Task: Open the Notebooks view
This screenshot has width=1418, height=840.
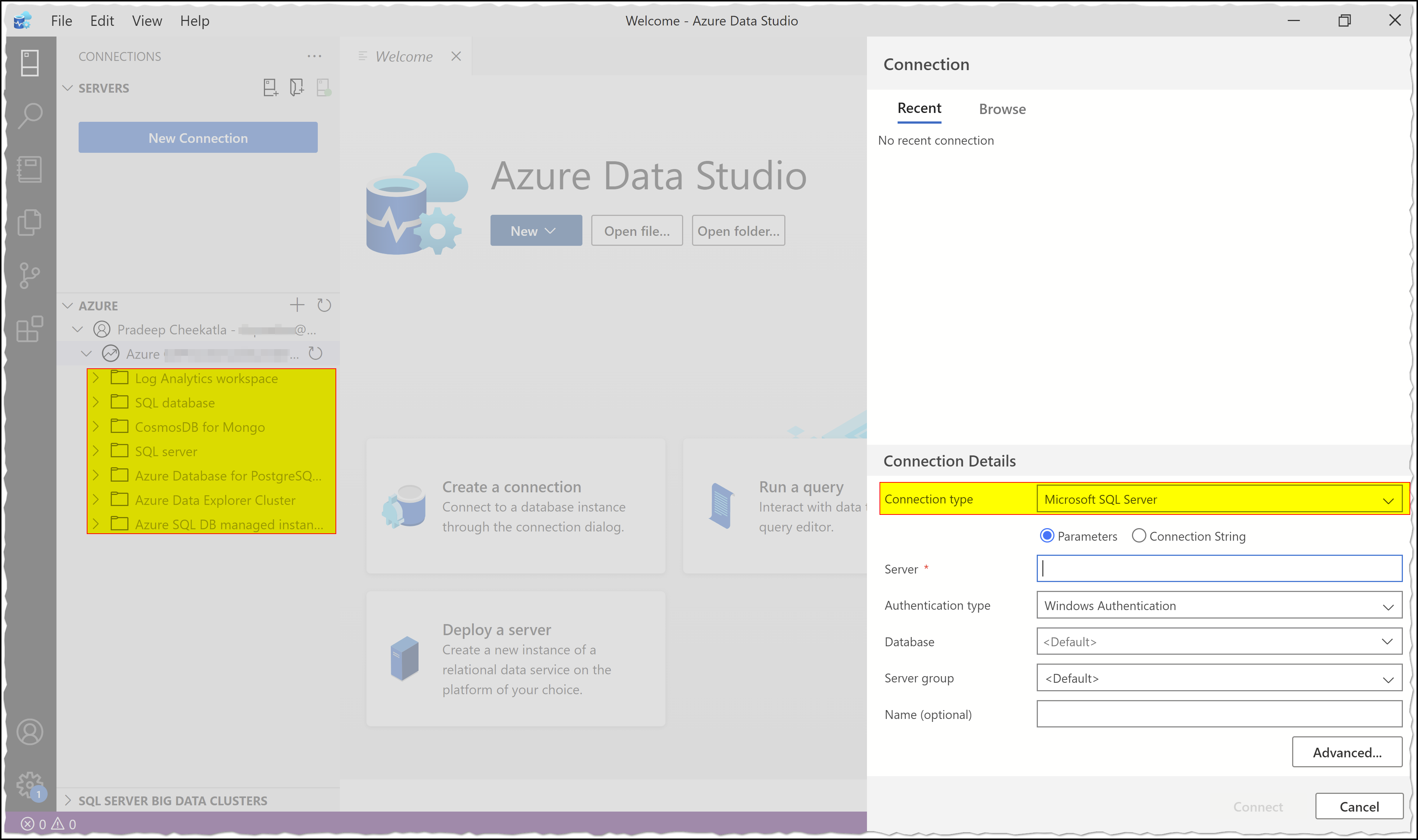Action: pyautogui.click(x=30, y=169)
